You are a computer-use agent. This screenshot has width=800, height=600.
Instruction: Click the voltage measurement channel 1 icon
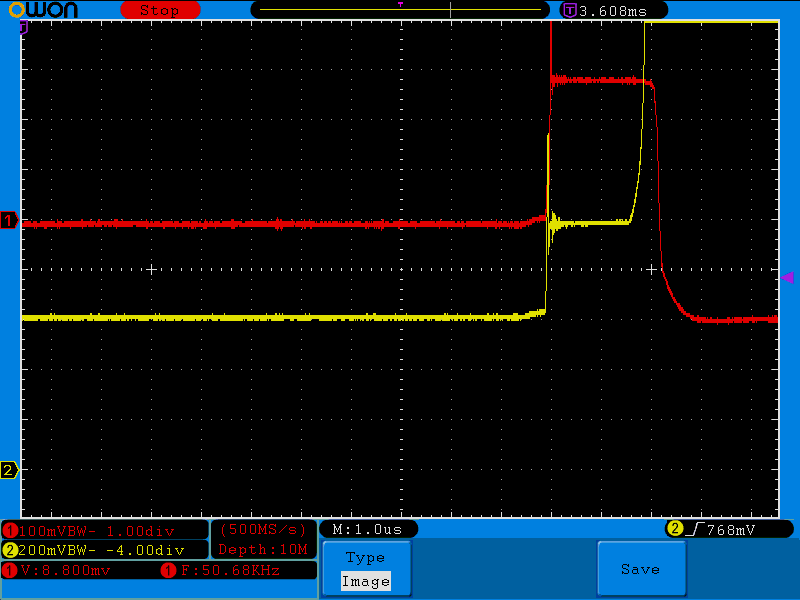click(x=10, y=570)
